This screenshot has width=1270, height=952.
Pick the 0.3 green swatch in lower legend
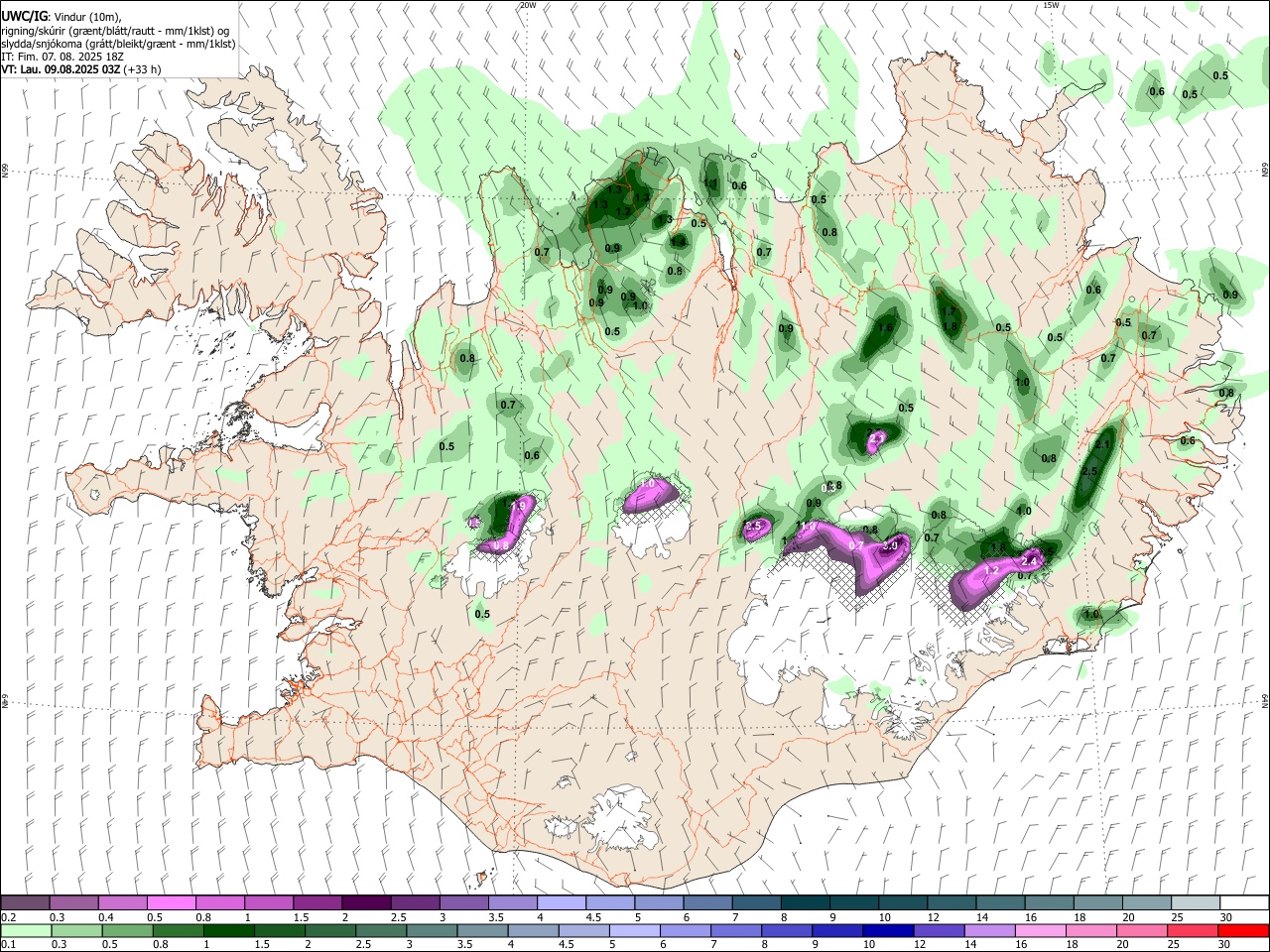pyautogui.click(x=77, y=930)
